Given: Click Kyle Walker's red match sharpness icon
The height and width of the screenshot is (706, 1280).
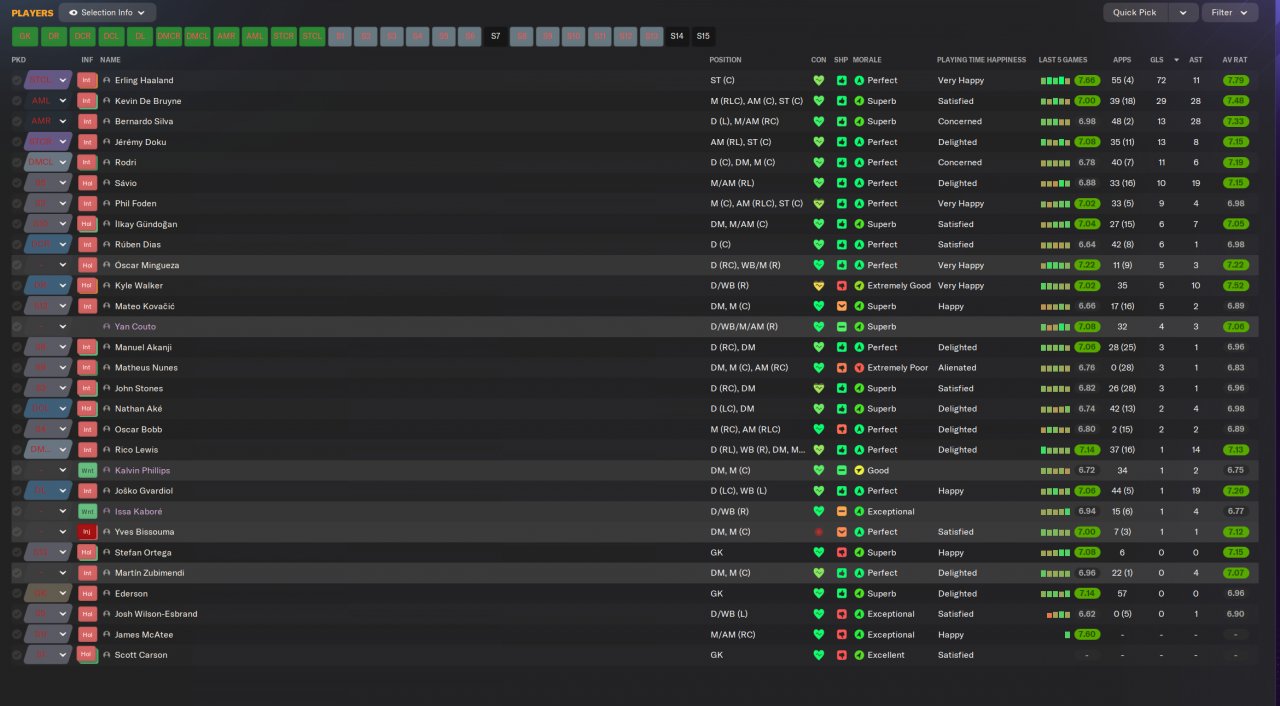Looking at the screenshot, I should [841, 285].
